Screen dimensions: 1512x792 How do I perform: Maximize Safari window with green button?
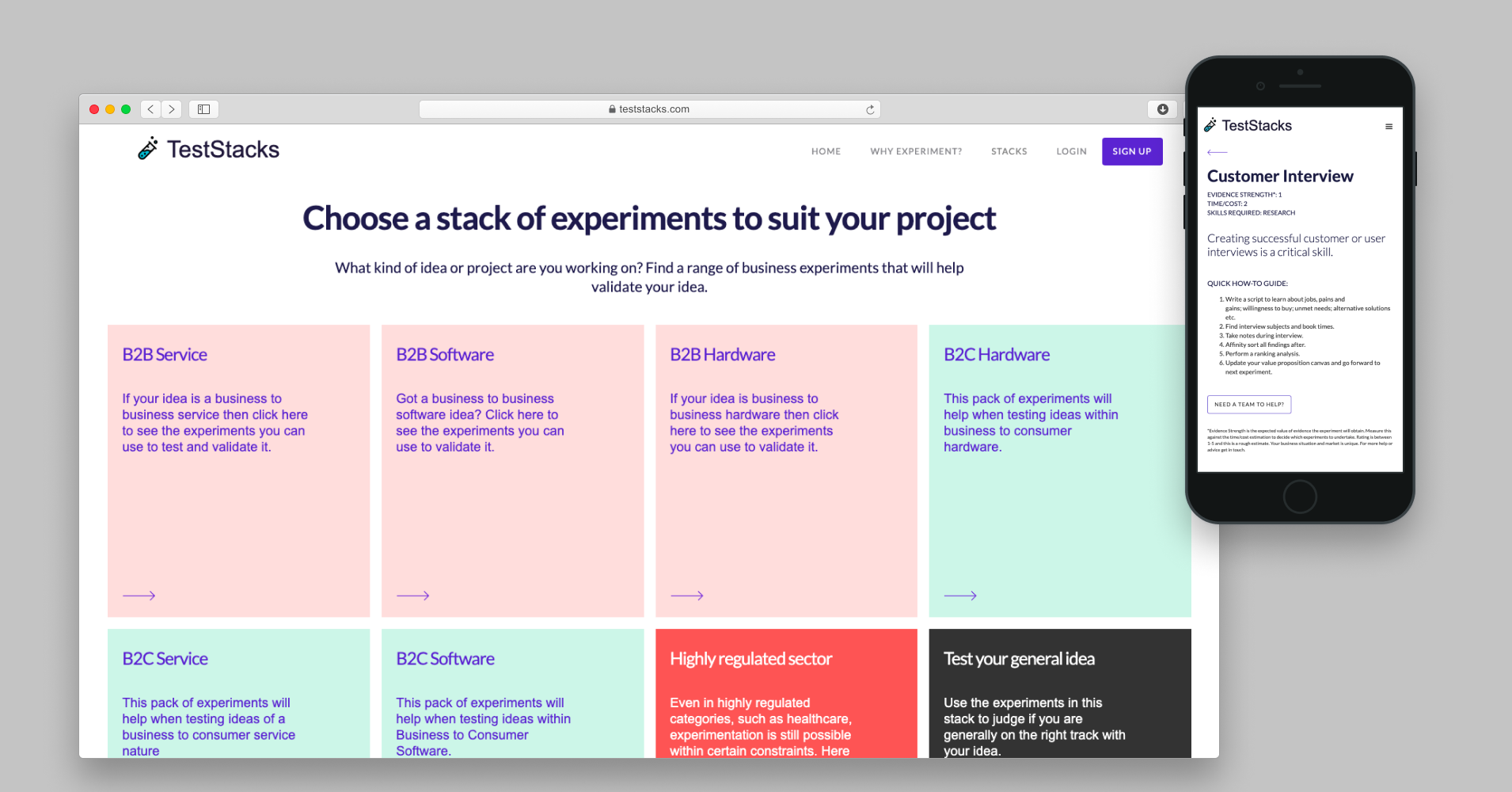126,109
